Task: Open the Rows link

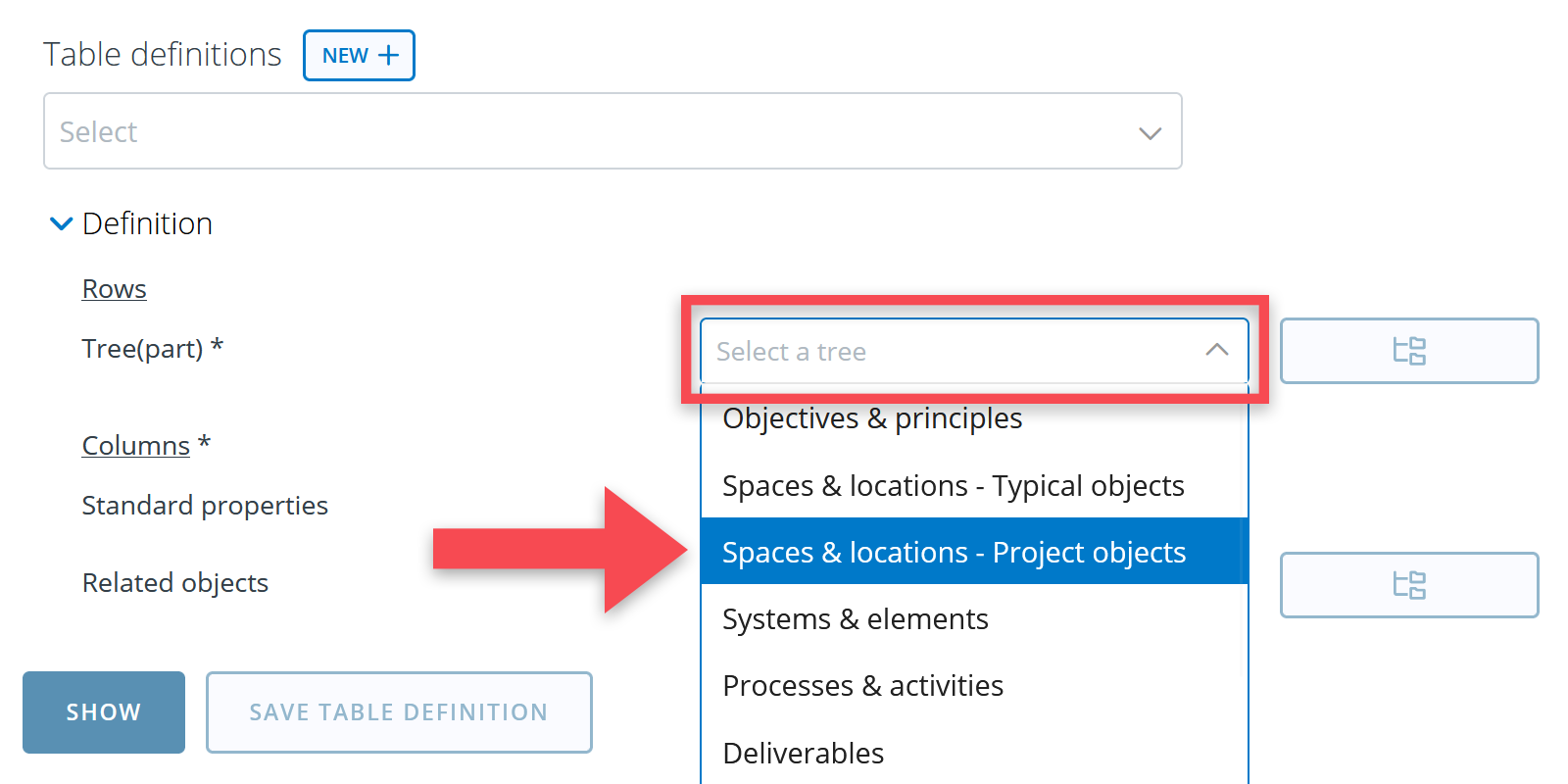Action: [114, 289]
